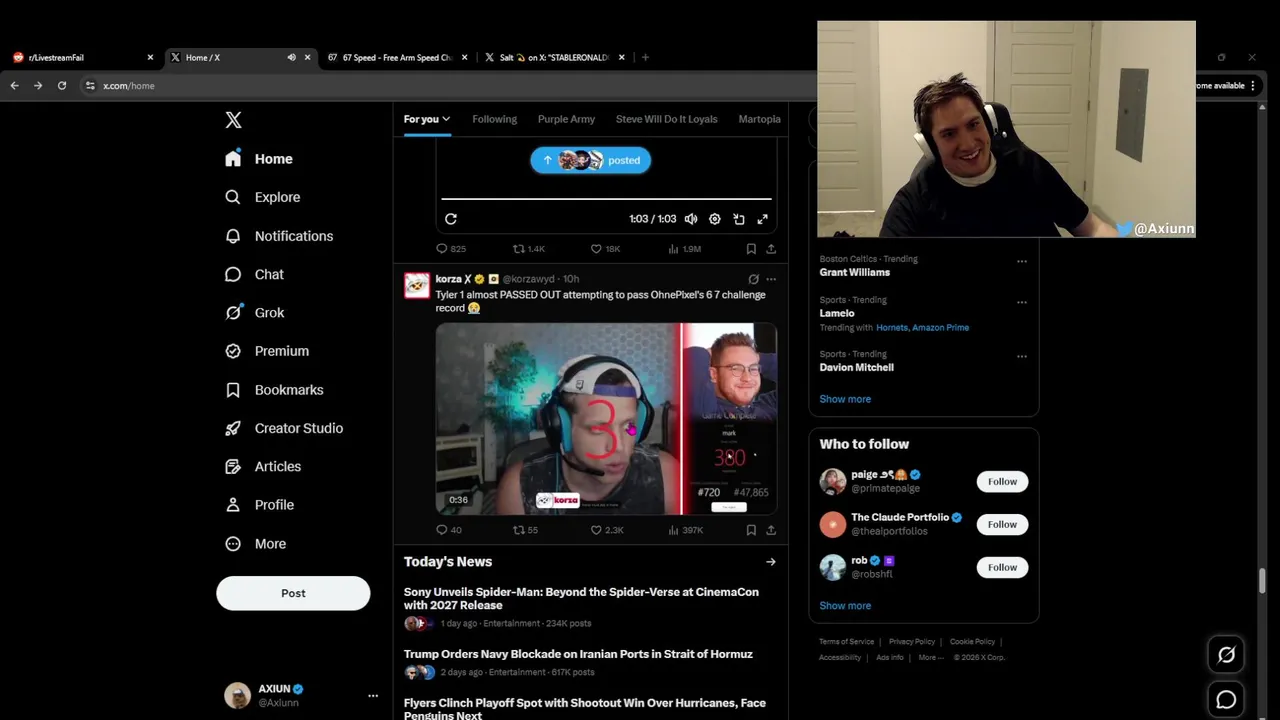The image size is (1280, 720).
Task: Open Explore in the sidebar
Action: coord(263,197)
